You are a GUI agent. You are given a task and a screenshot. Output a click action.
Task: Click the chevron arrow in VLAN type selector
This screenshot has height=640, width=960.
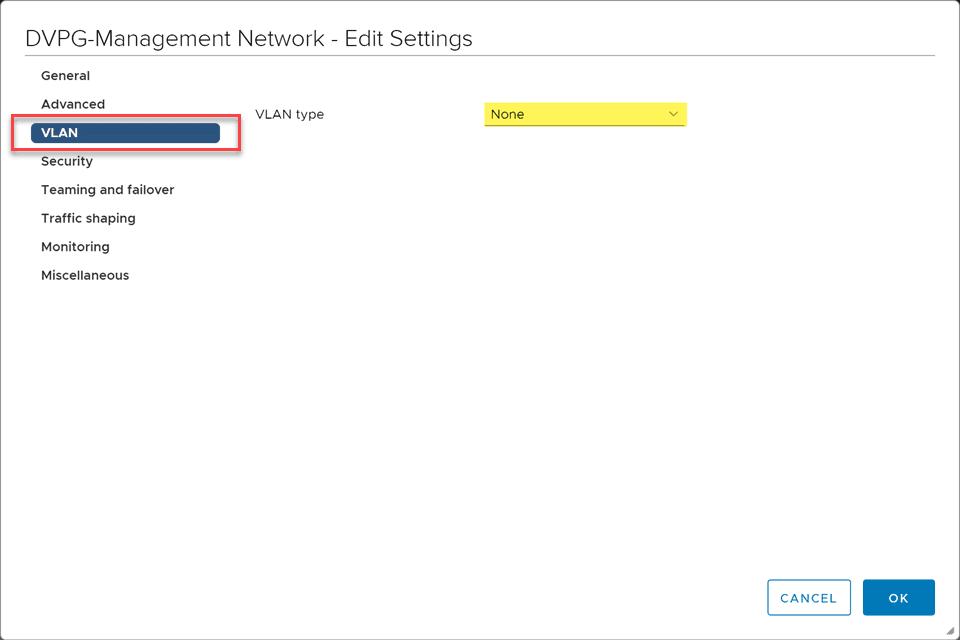673,114
